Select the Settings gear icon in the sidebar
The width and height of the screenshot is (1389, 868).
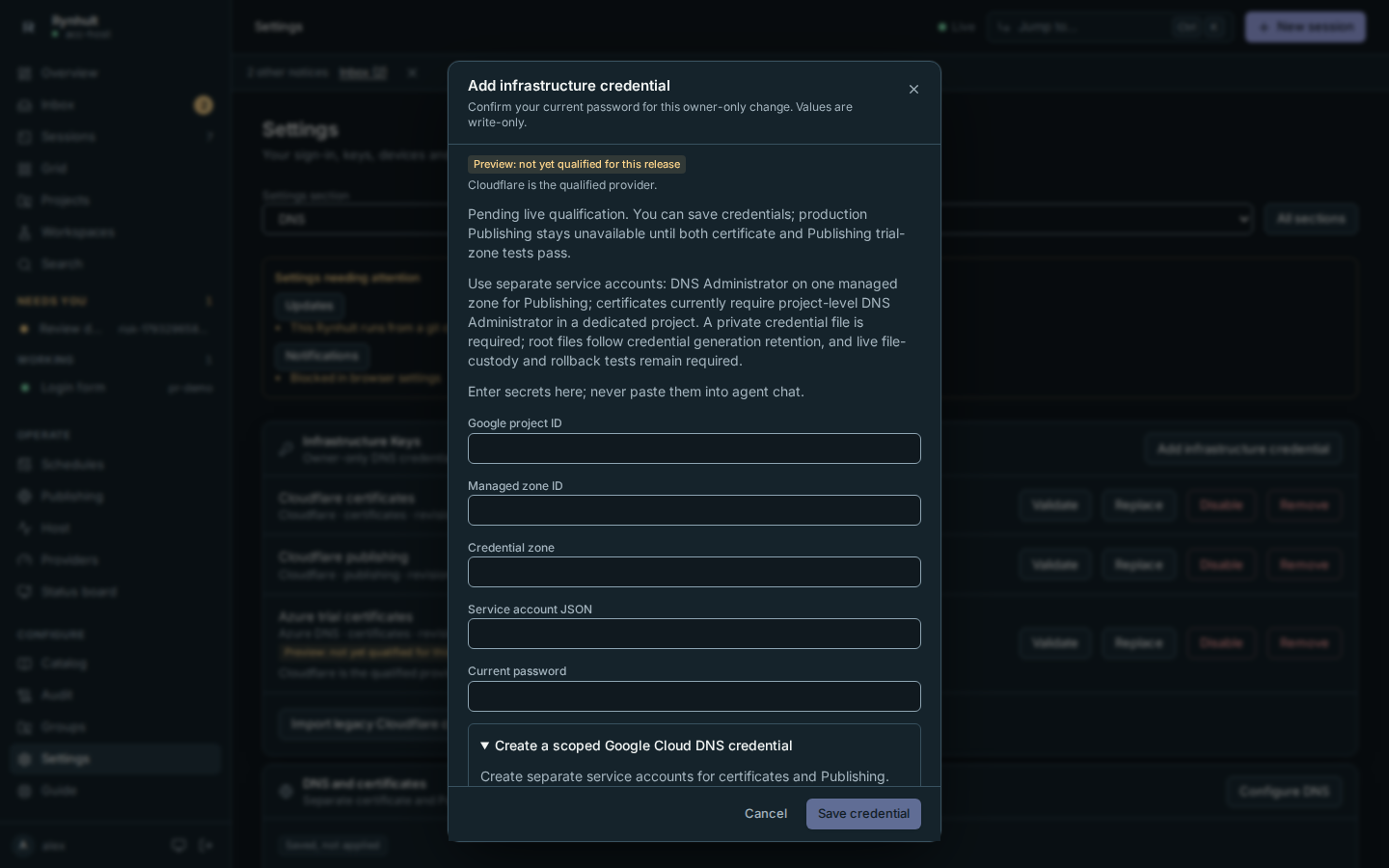(25, 759)
